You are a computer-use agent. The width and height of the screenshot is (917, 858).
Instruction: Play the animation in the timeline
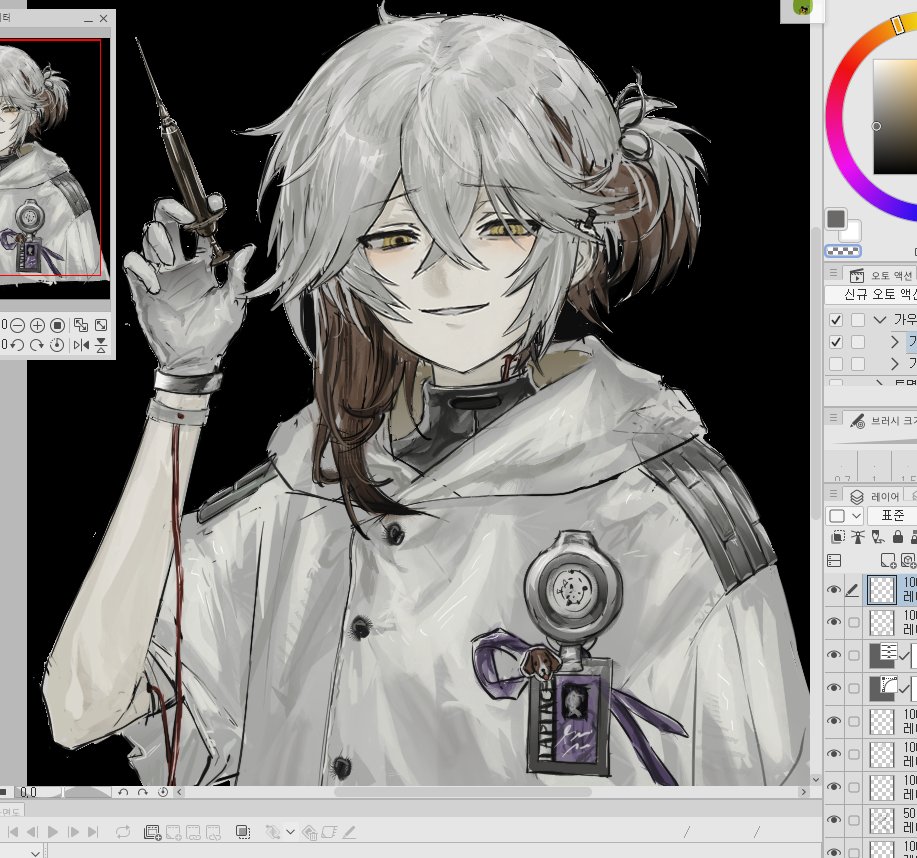tap(53, 832)
